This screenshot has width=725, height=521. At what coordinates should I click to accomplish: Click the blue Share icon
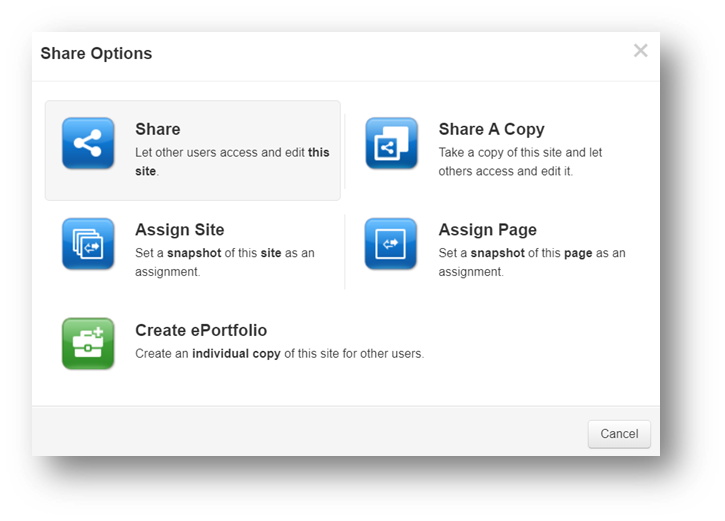[x=88, y=143]
